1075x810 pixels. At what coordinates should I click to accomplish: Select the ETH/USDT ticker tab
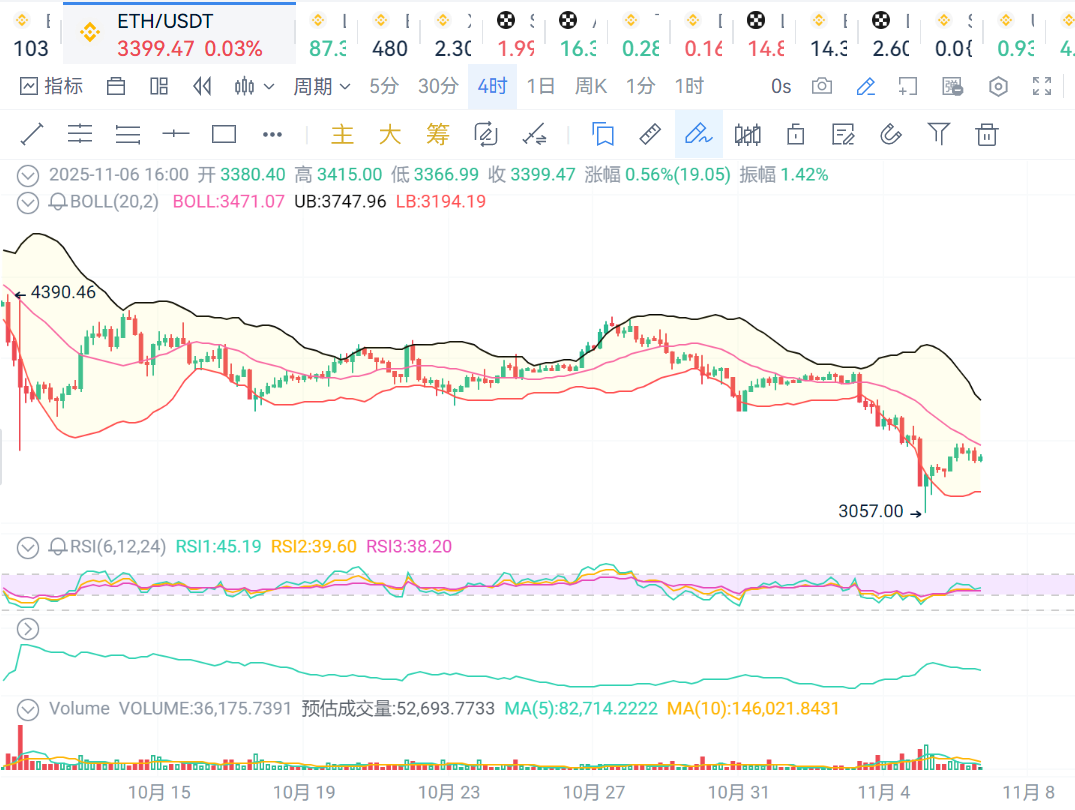pyautogui.click(x=178, y=34)
